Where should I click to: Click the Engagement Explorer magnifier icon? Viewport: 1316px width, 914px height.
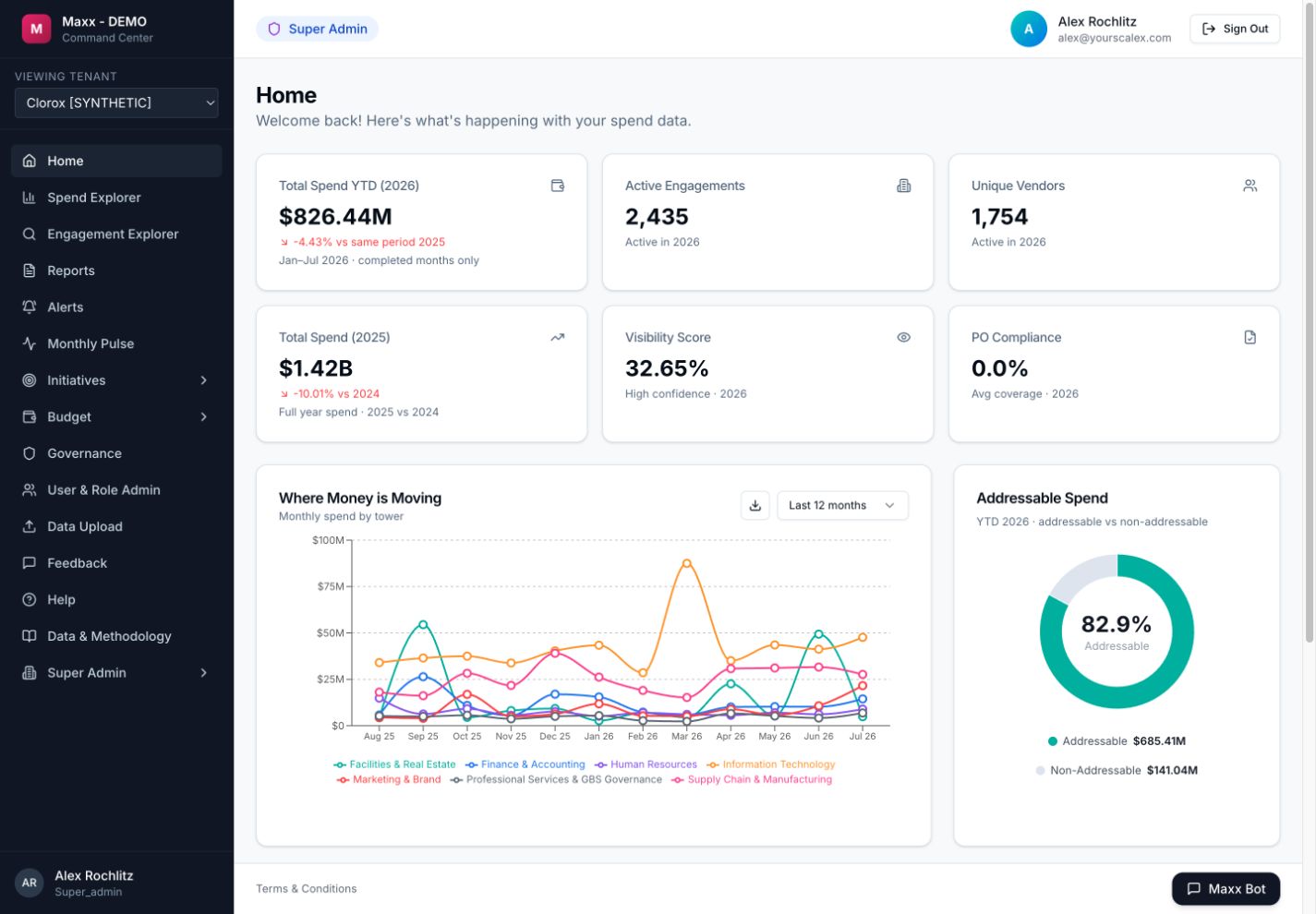pyautogui.click(x=30, y=234)
